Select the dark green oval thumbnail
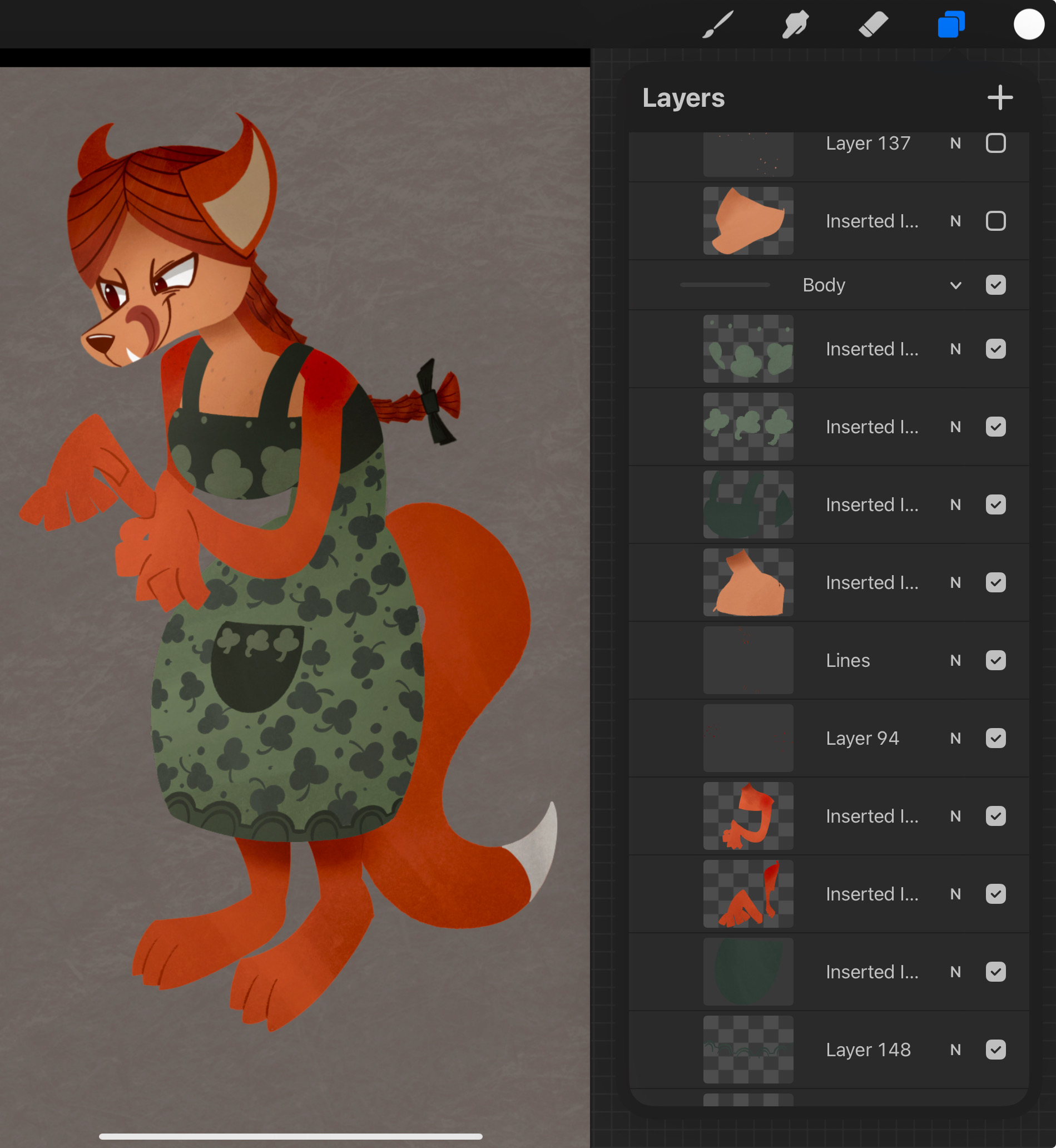 point(748,972)
